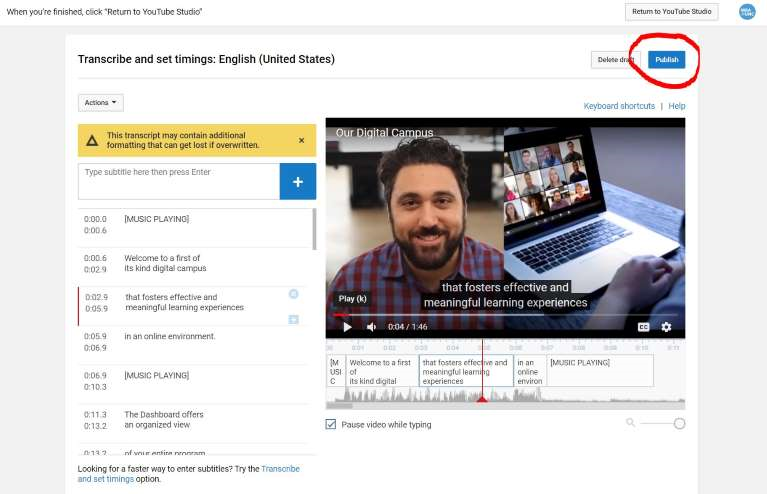The height and width of the screenshot is (494, 767).
Task: Toggle 'Pause video while typing' checkbox
Action: 331,424
